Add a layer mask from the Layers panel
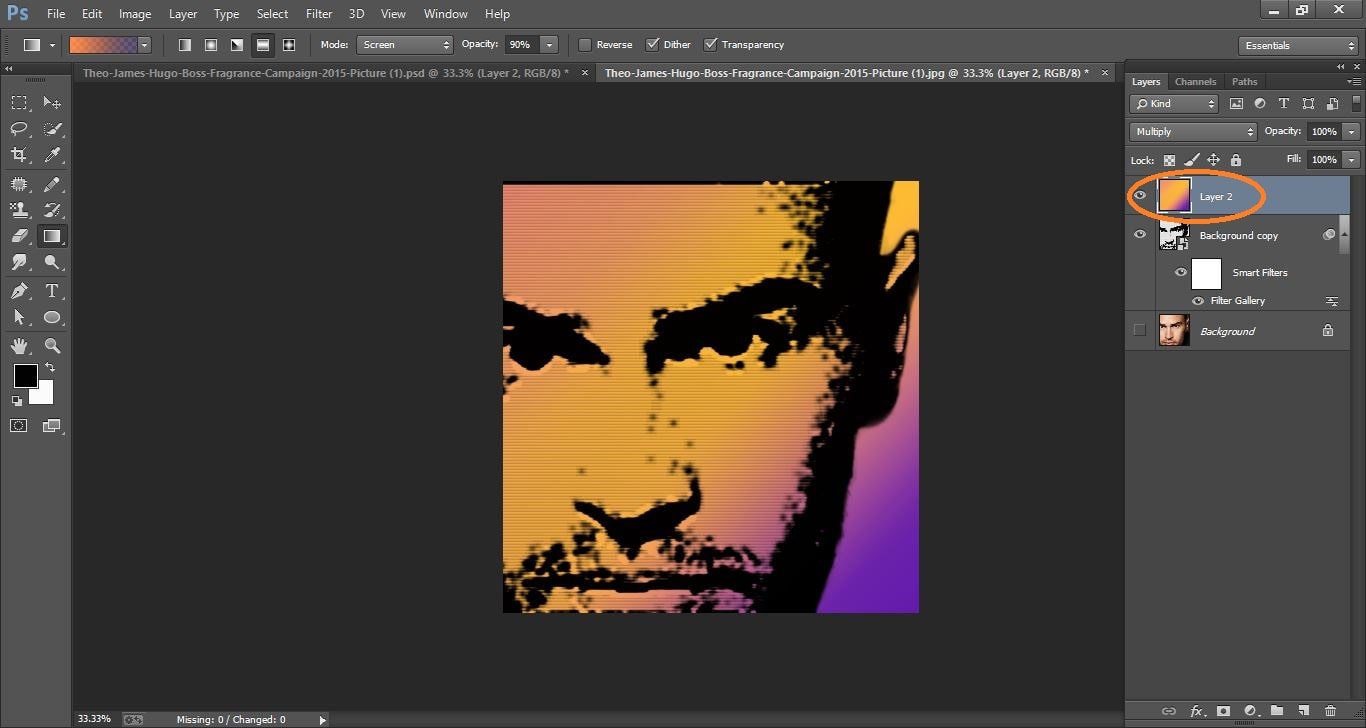Image resolution: width=1366 pixels, height=728 pixels. [1223, 710]
